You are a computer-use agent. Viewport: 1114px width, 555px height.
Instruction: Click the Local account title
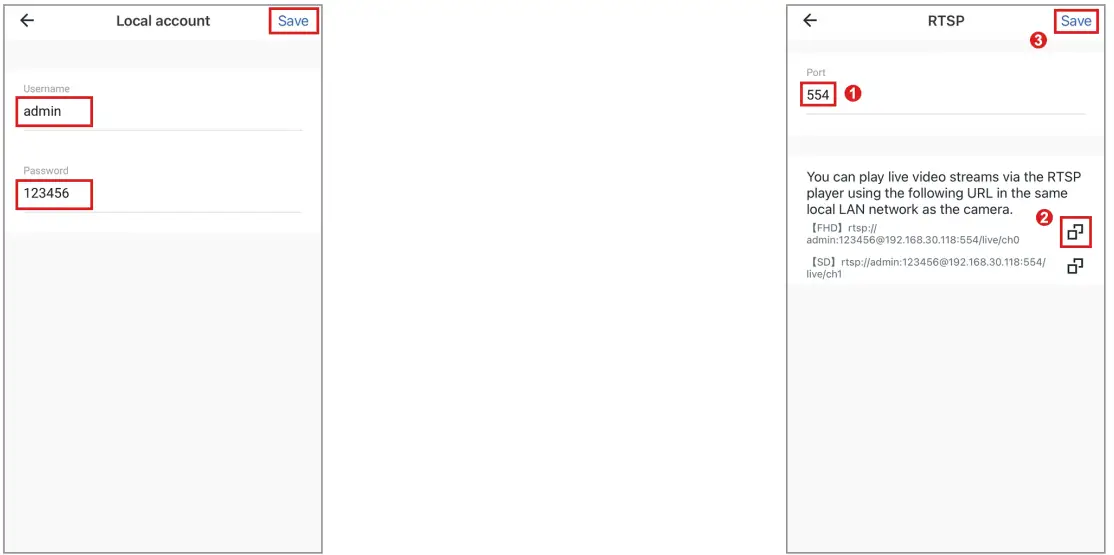[x=163, y=21]
